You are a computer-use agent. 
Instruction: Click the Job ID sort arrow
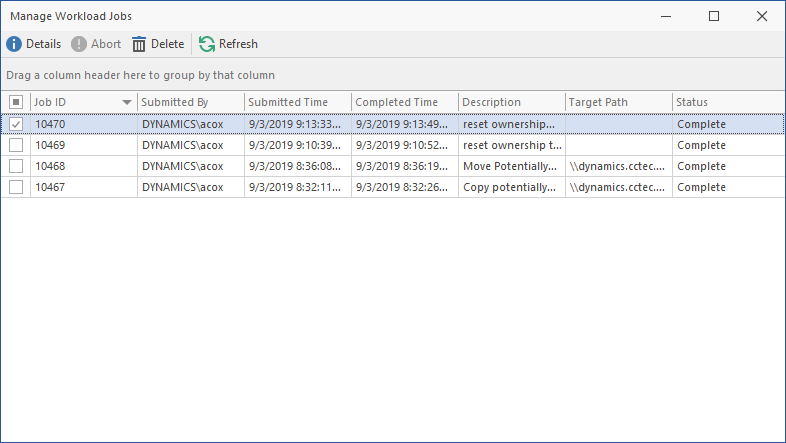coord(127,102)
